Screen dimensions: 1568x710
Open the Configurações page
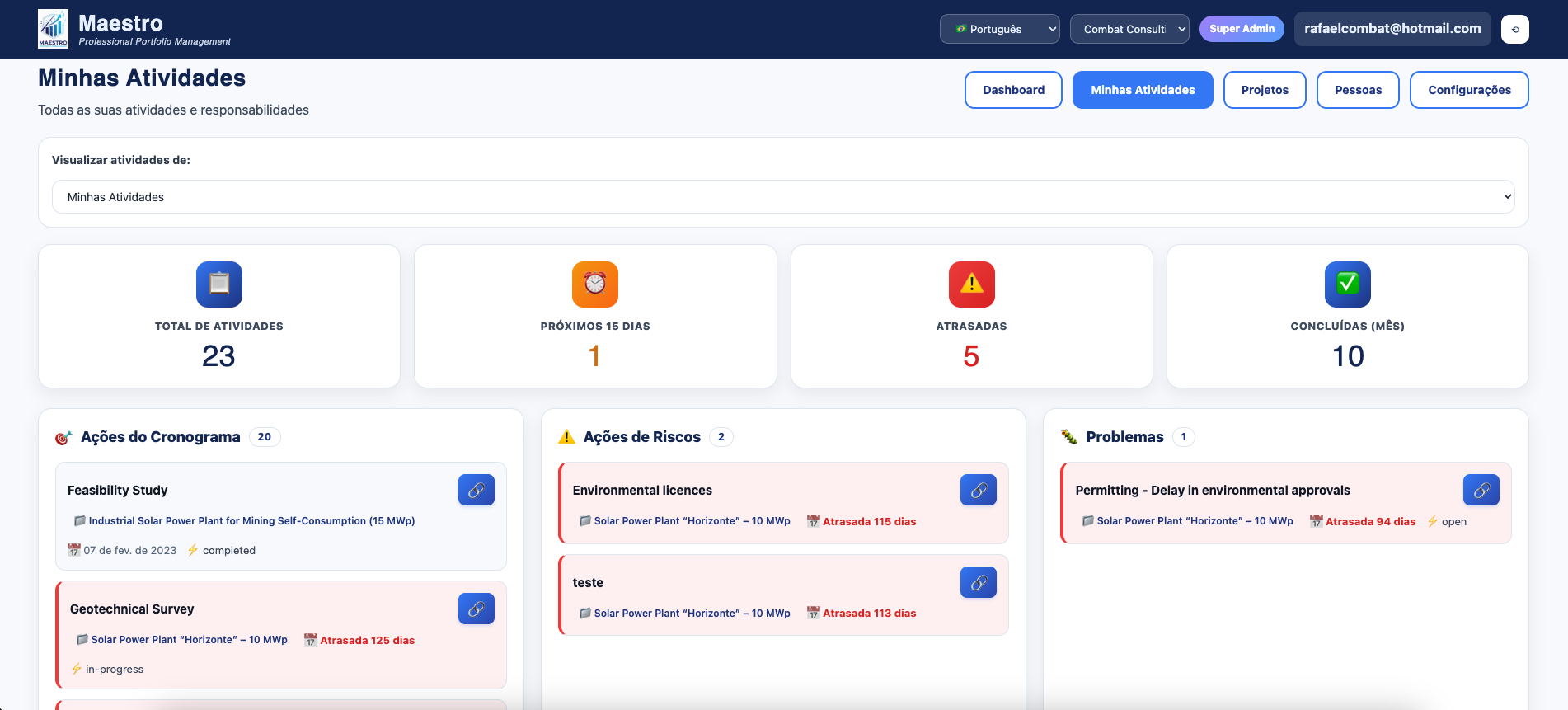point(1468,90)
